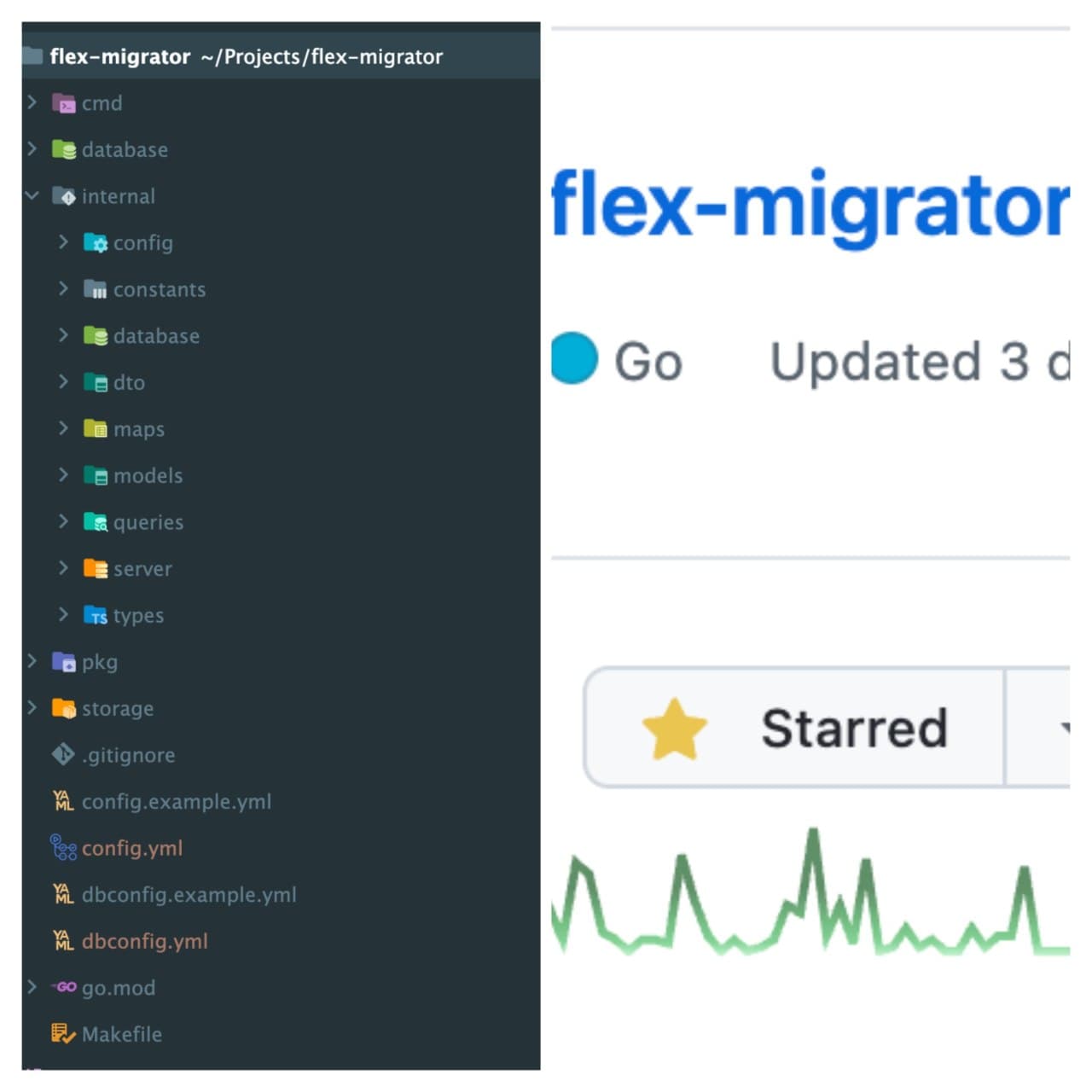Click the Go language label
This screenshot has width=1092, height=1092.
648,362
